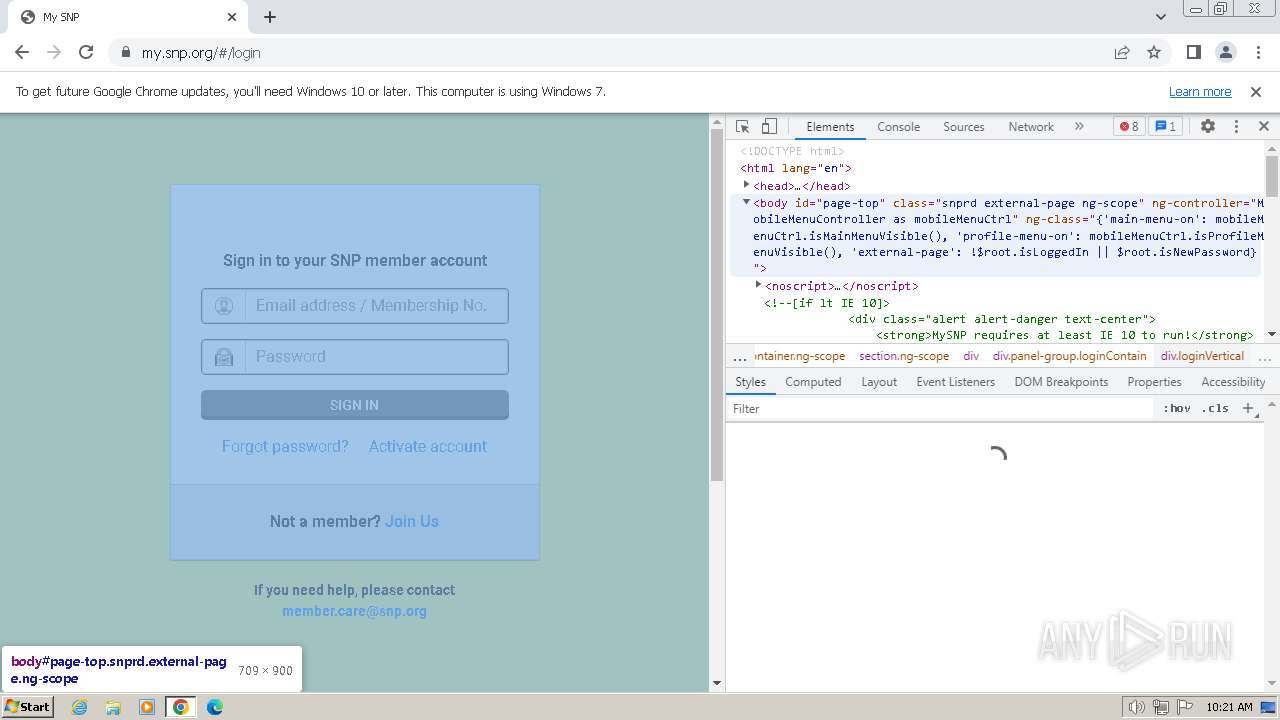Focus the Email address / Membership No. field

(x=355, y=306)
